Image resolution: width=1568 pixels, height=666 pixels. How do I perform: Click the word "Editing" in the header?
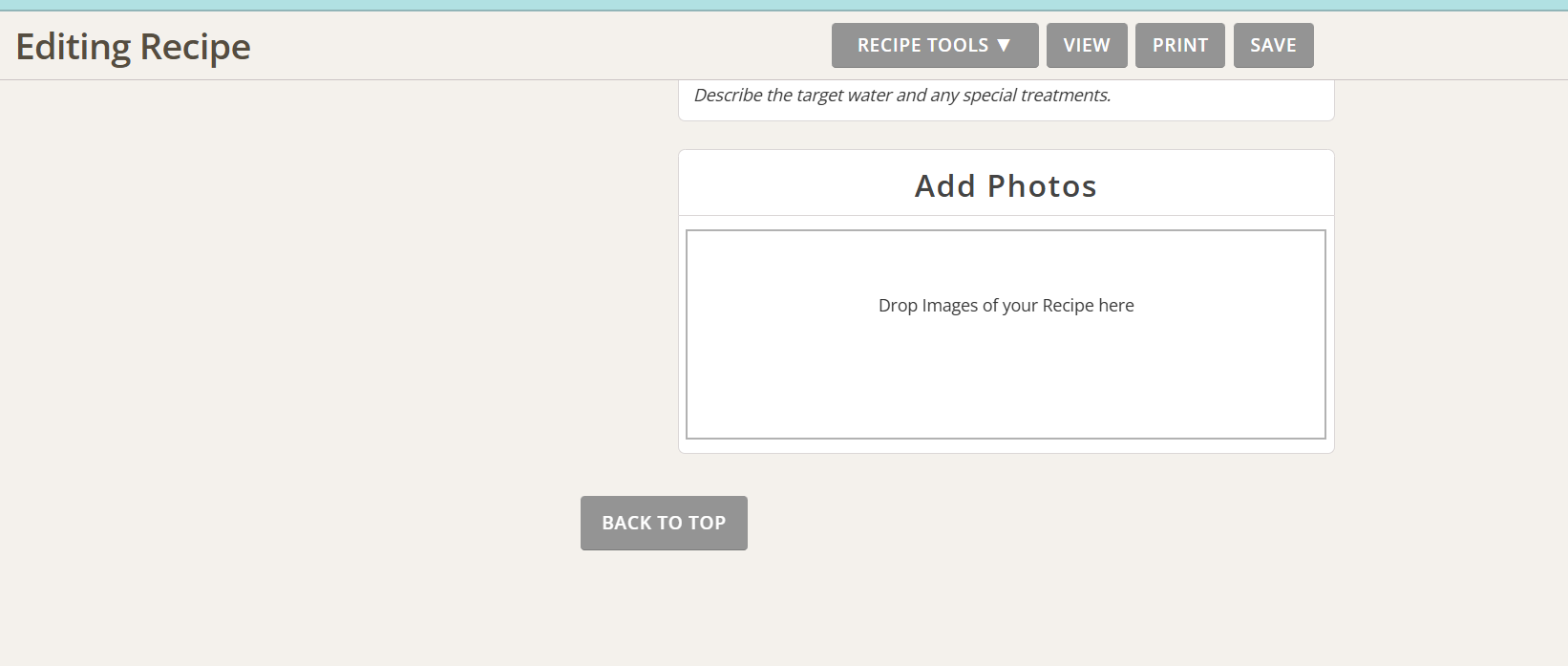pyautogui.click(x=73, y=47)
